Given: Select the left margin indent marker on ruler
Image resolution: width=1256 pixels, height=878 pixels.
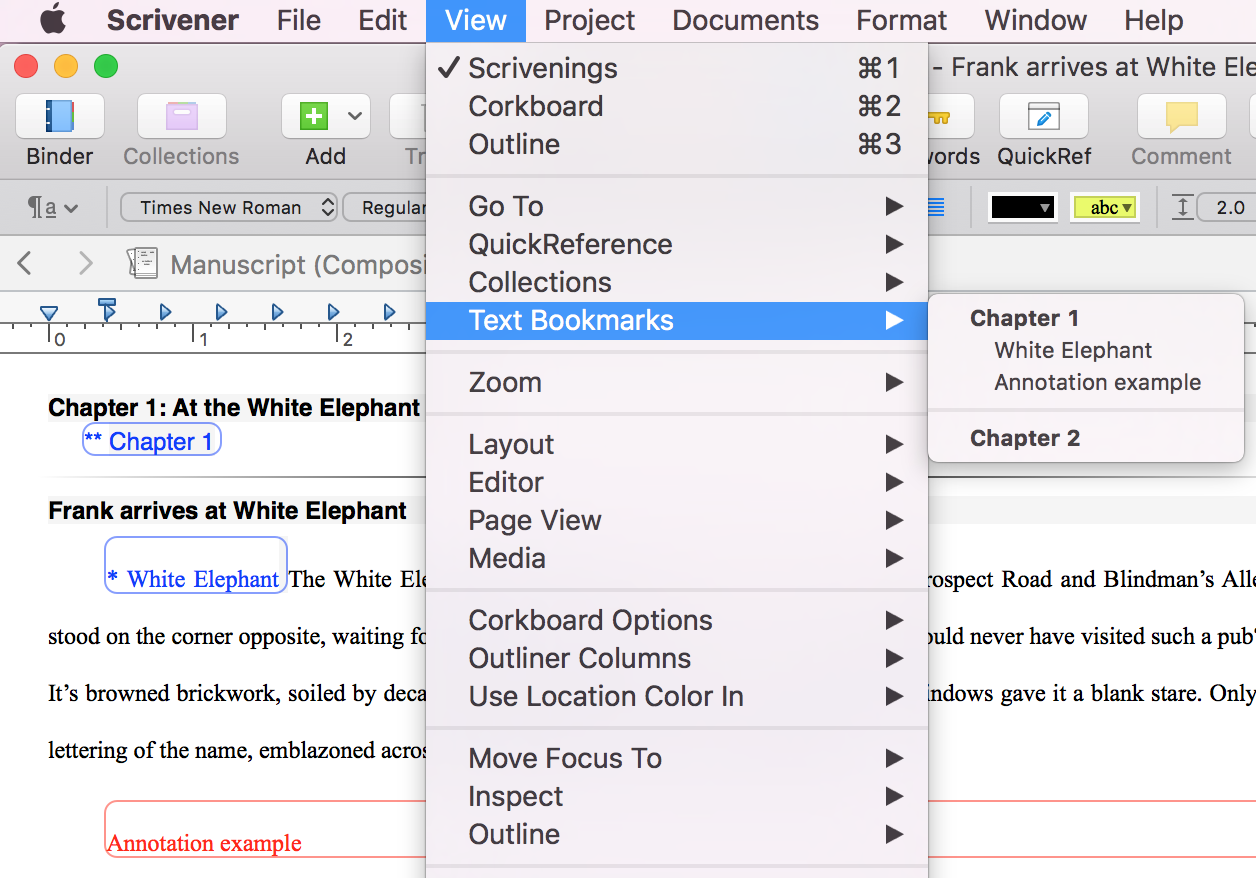Looking at the screenshot, I should (x=49, y=314).
